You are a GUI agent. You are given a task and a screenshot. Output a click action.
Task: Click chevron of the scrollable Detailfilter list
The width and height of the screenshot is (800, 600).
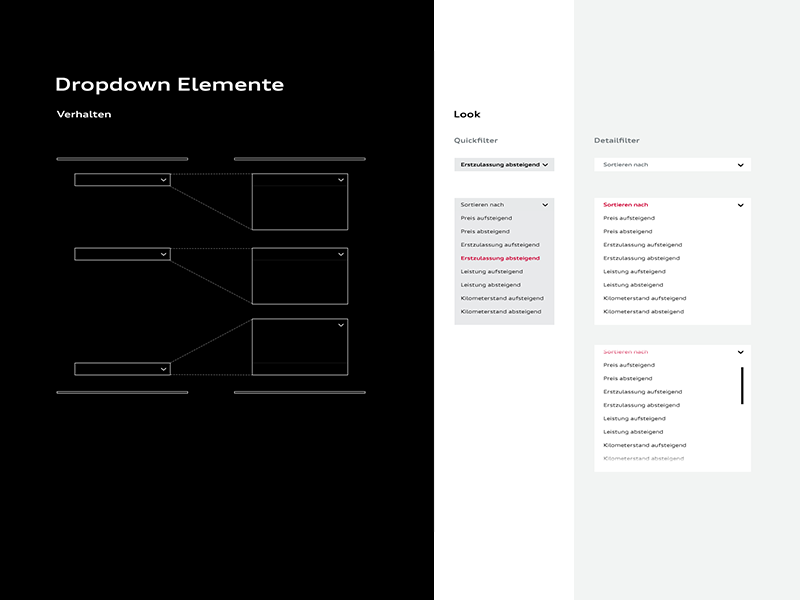click(x=741, y=352)
